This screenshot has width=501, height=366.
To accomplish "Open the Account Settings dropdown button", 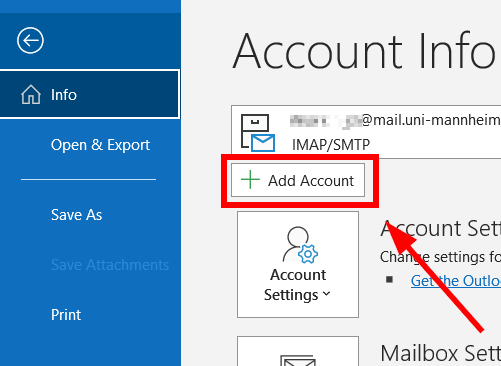I will pyautogui.click(x=298, y=264).
